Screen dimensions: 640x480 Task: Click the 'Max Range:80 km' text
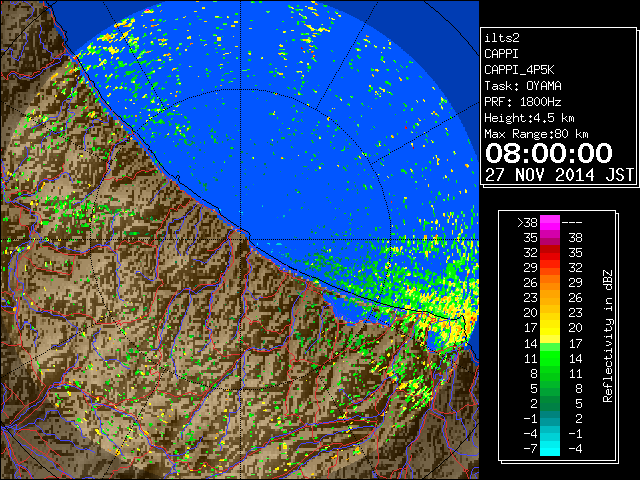click(x=536, y=134)
